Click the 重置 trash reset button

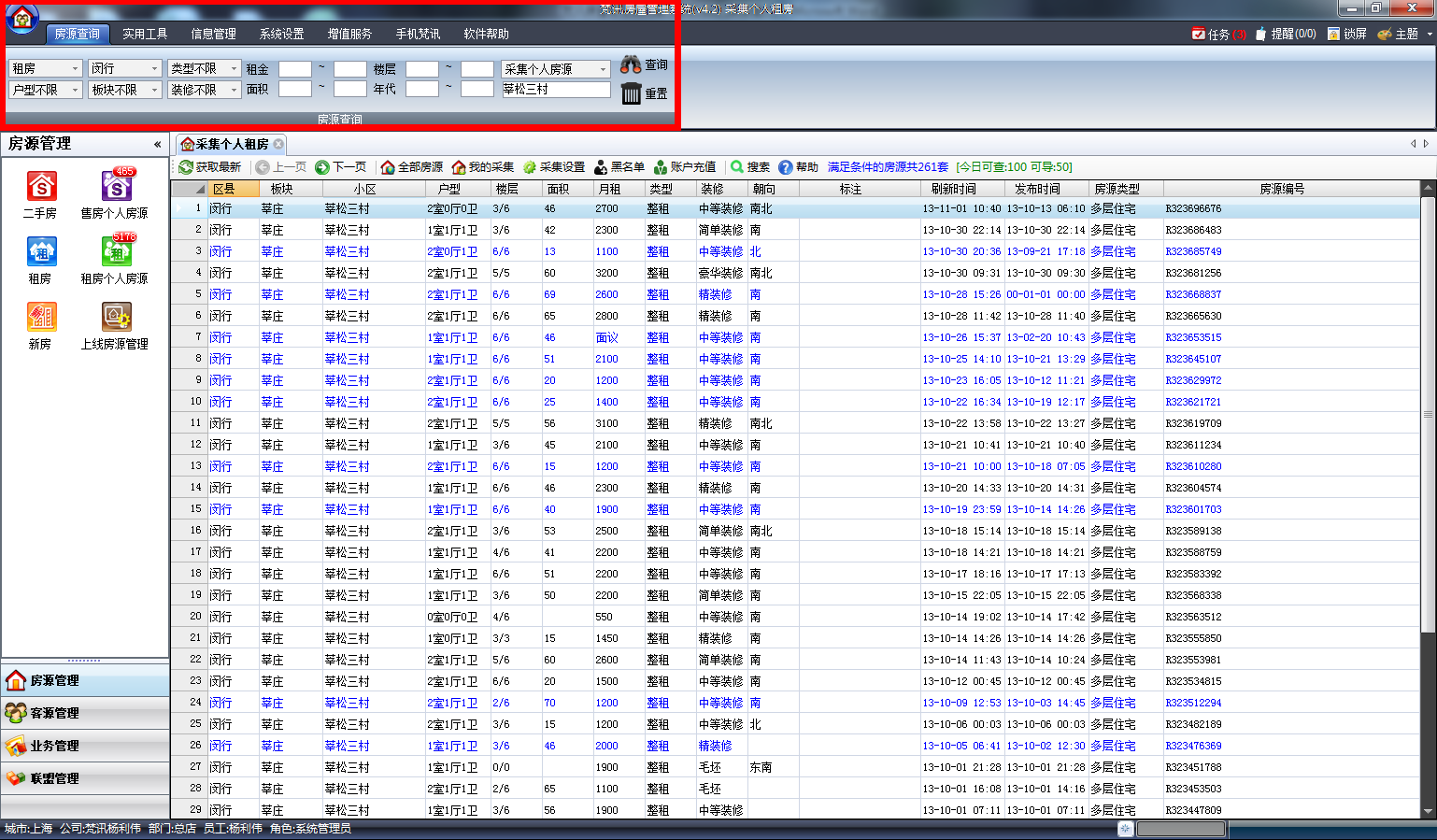[x=644, y=93]
